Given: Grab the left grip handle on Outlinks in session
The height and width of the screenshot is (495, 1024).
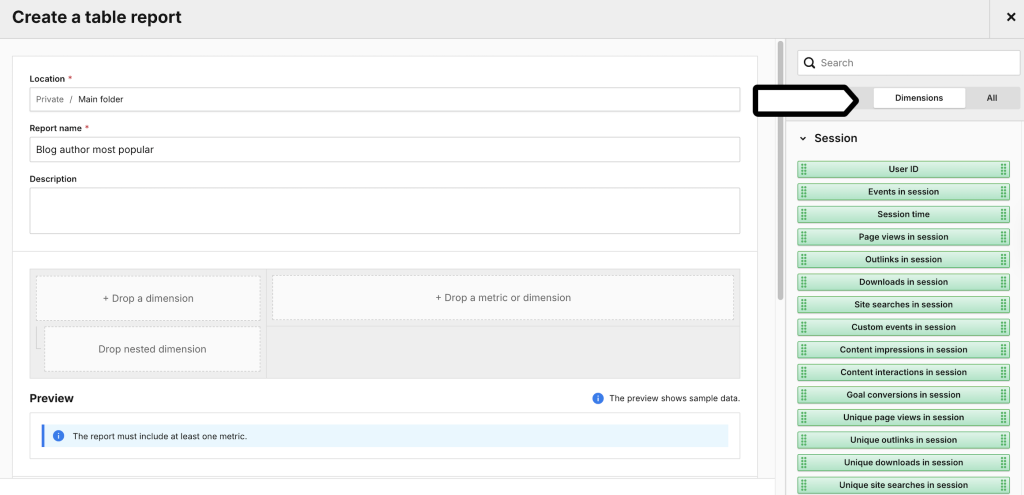Looking at the screenshot, I should coord(804,259).
